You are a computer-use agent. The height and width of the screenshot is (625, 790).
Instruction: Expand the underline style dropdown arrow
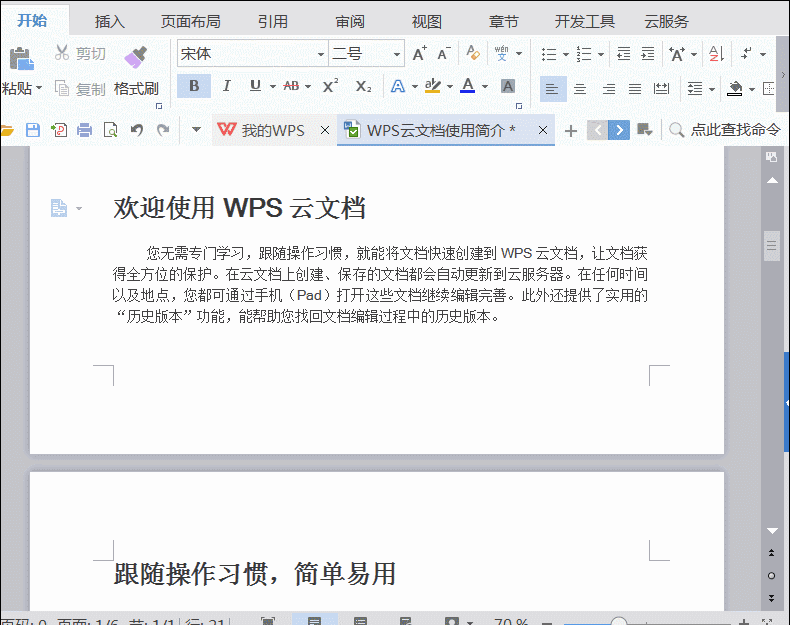273,87
